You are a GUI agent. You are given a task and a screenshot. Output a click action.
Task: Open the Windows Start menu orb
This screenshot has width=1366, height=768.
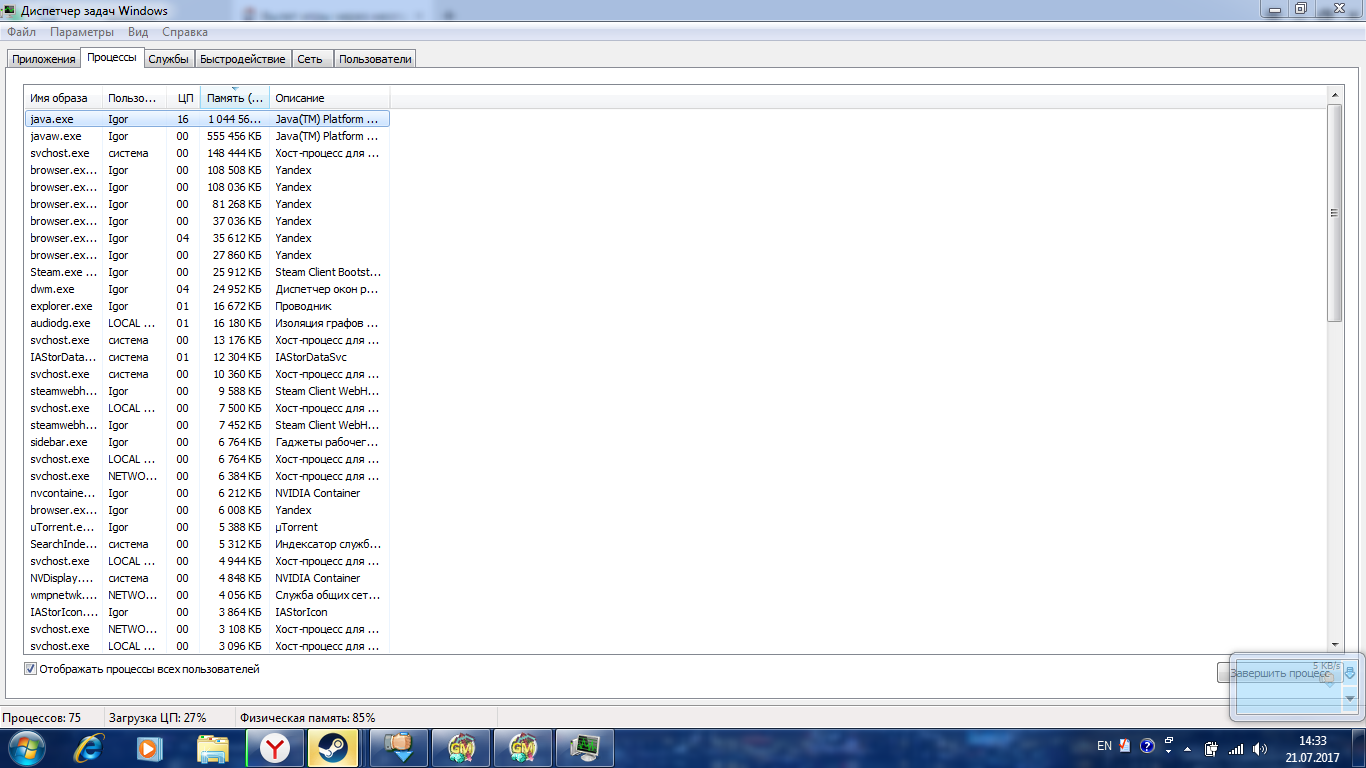(x=26, y=747)
